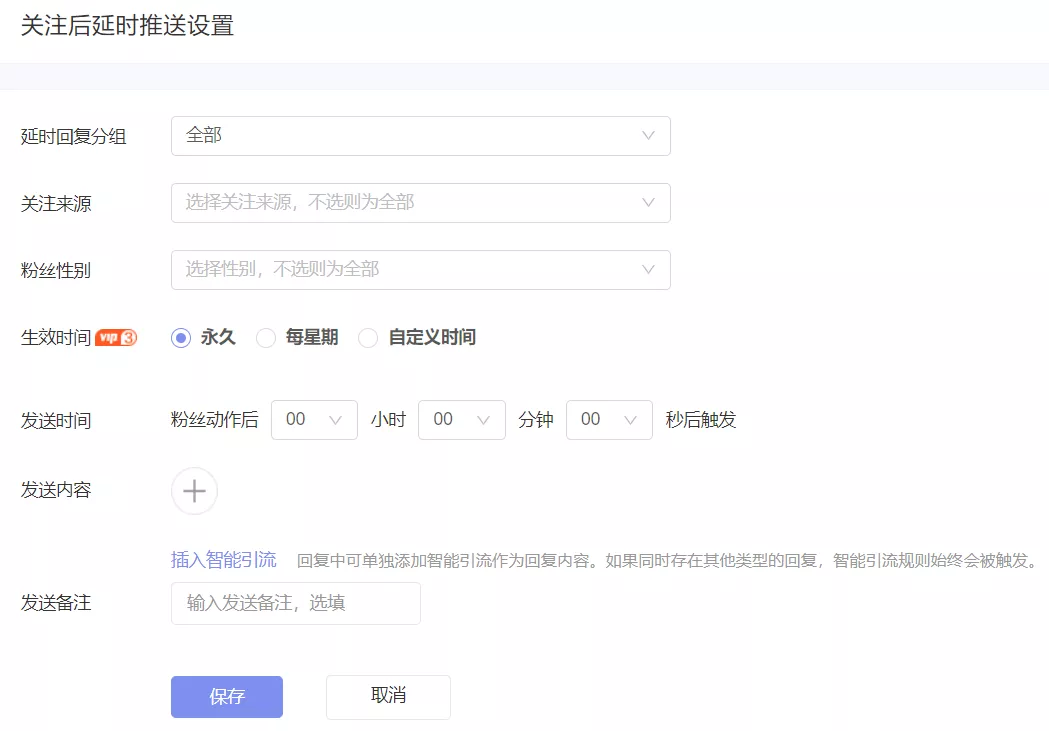1049x731 pixels.
Task: Select the 每星期 radio option
Action: 266,338
